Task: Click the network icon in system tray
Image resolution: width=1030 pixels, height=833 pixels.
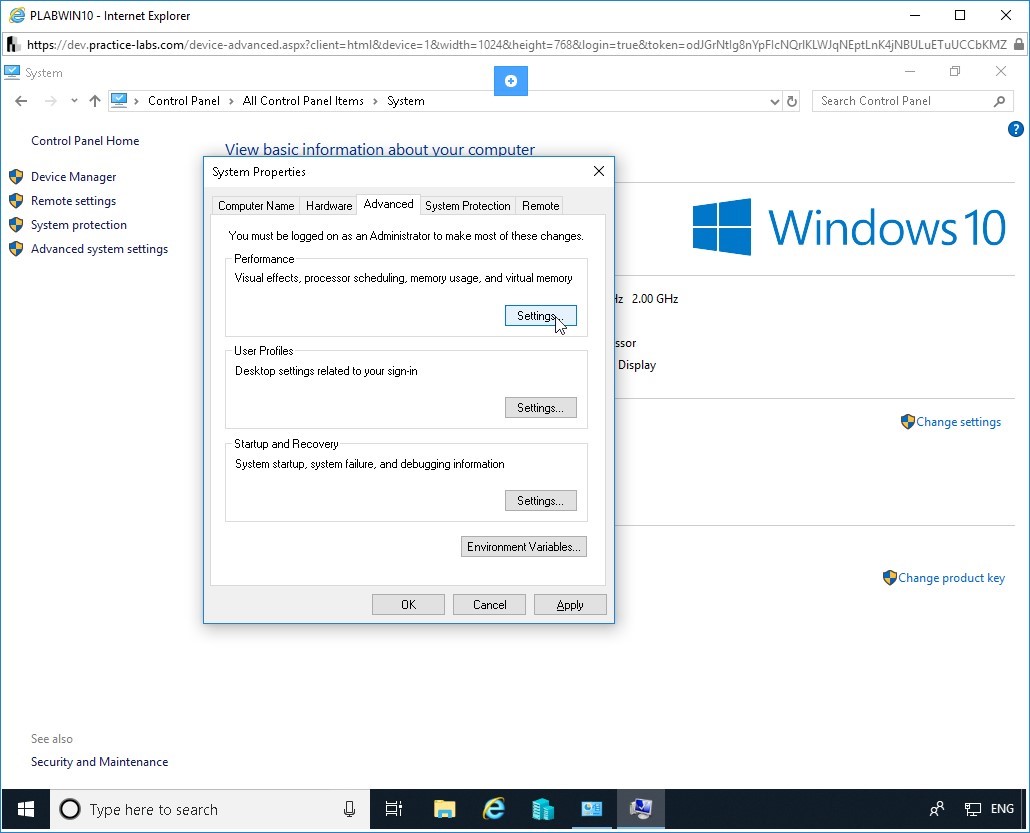Action: click(x=972, y=809)
